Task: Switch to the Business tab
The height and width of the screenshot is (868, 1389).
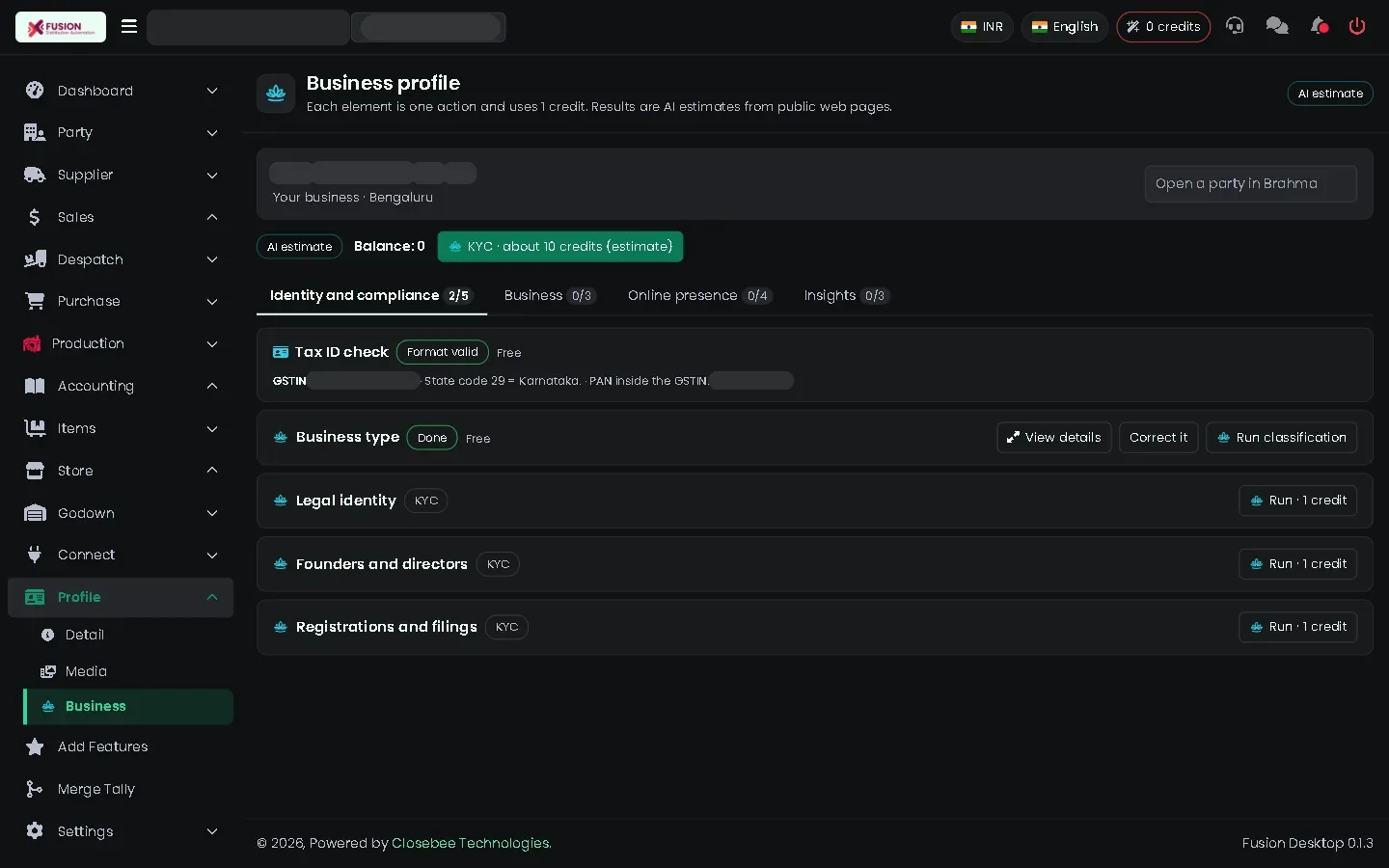Action: [x=550, y=296]
